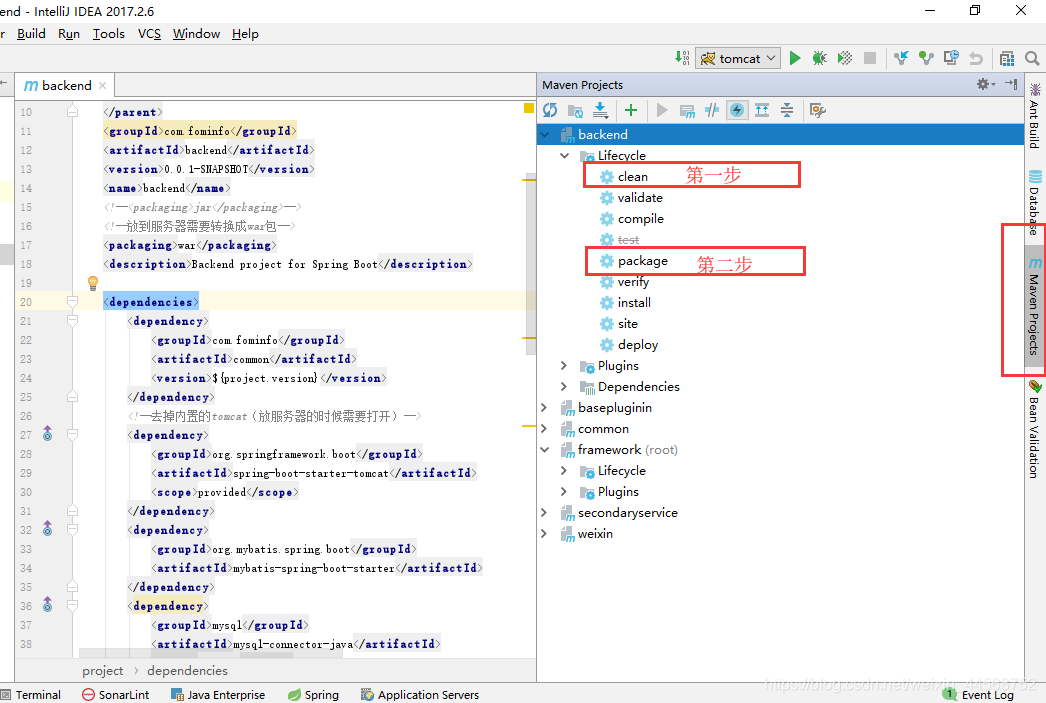Click gutter icon on line 36
This screenshot has width=1046, height=703.
point(47,605)
